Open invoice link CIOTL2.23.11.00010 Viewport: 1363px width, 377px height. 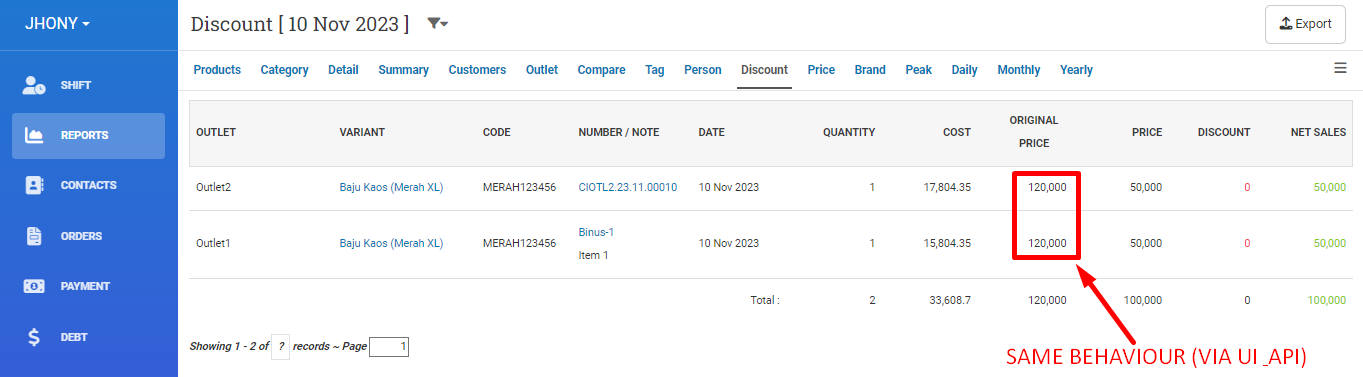click(x=628, y=187)
